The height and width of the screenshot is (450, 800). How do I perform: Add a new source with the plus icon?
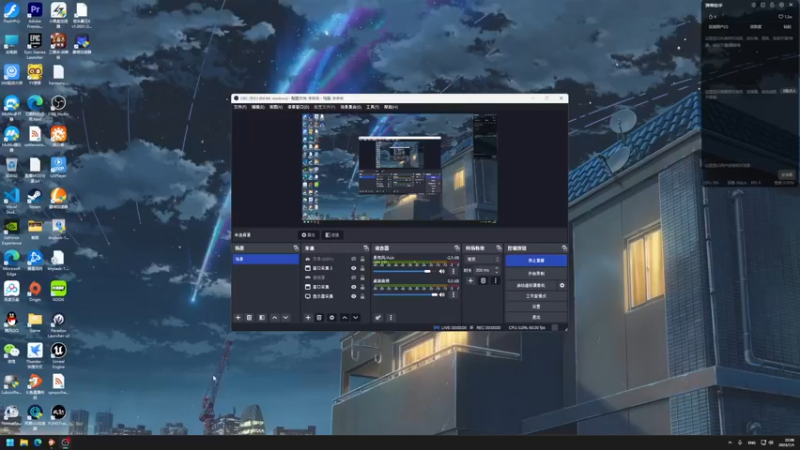click(308, 317)
